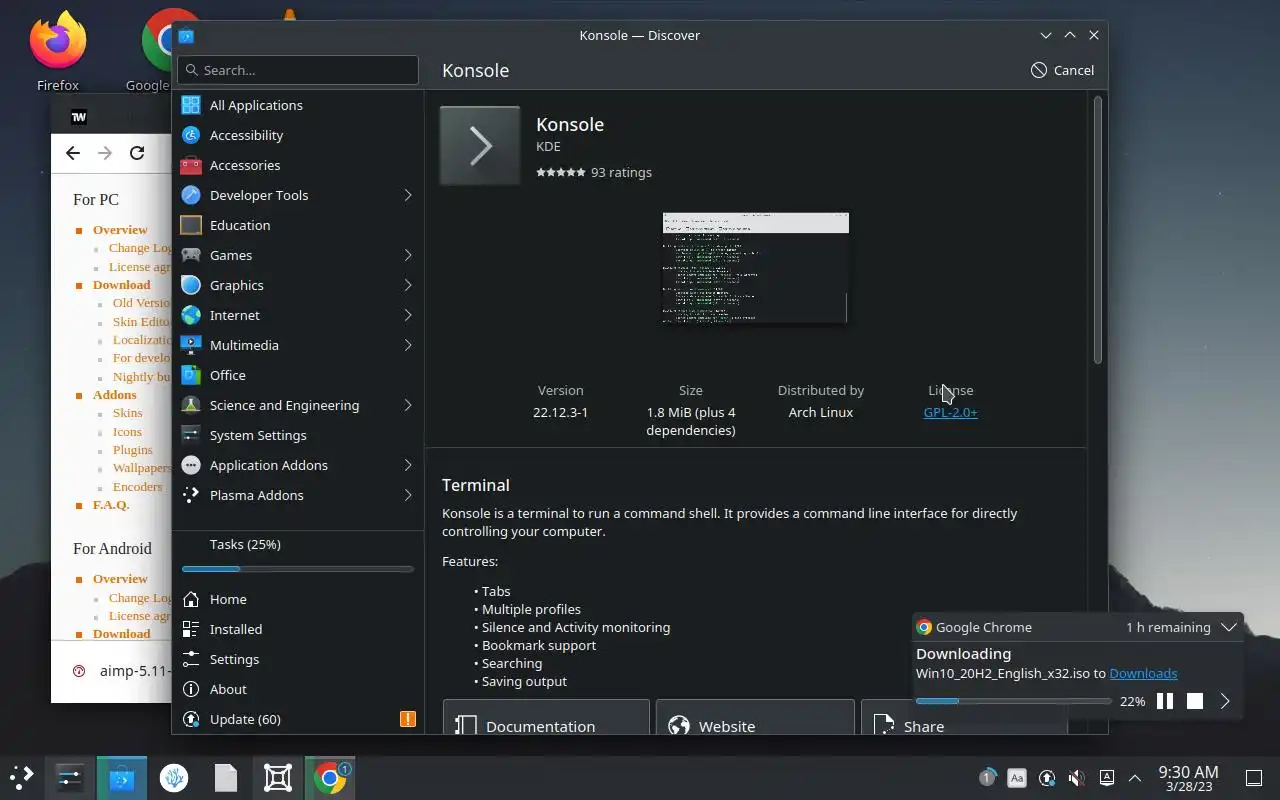Image resolution: width=1280 pixels, height=800 pixels.
Task: Click the download progress bar
Action: point(1013,701)
